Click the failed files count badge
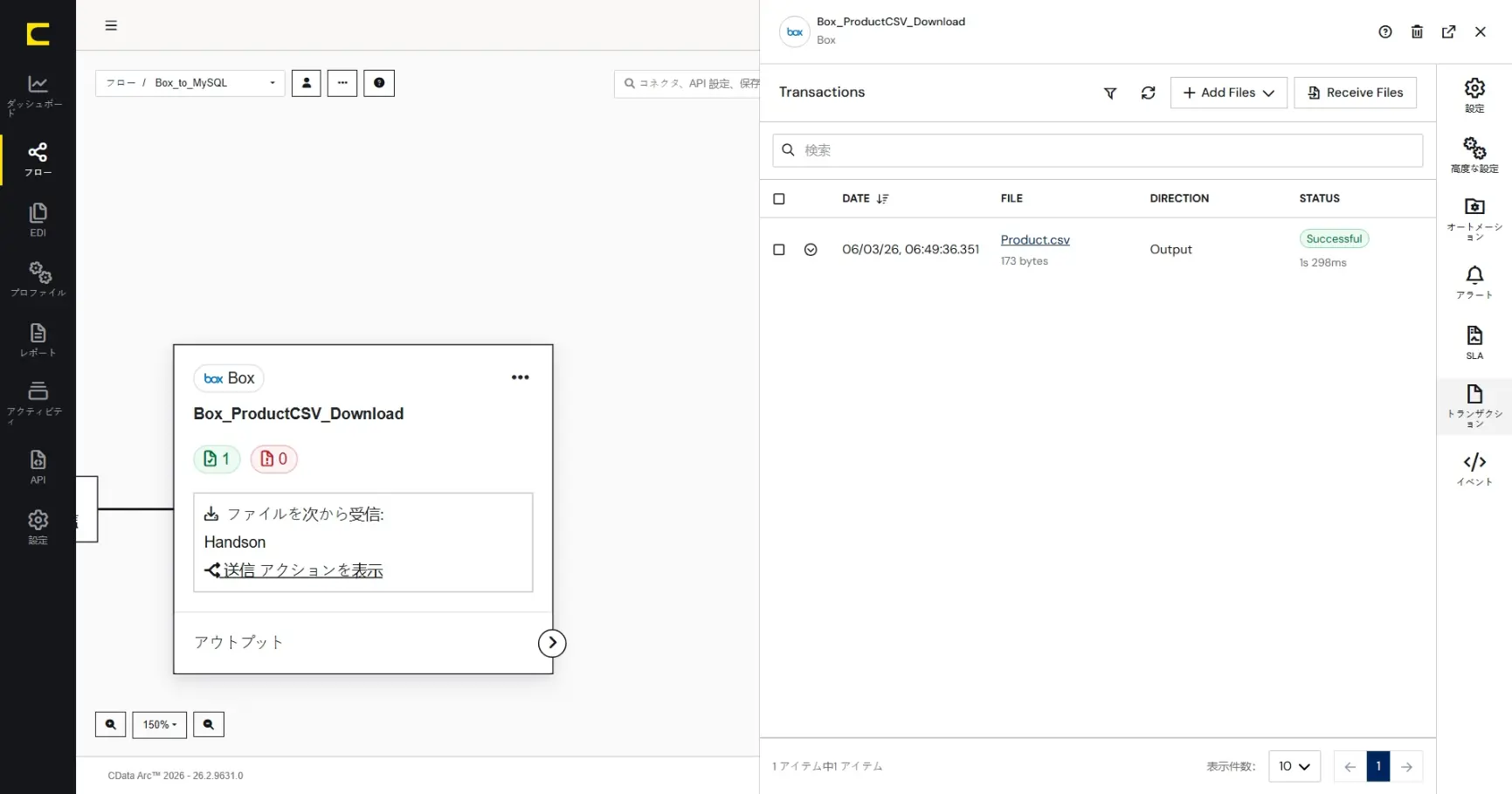 (274, 459)
